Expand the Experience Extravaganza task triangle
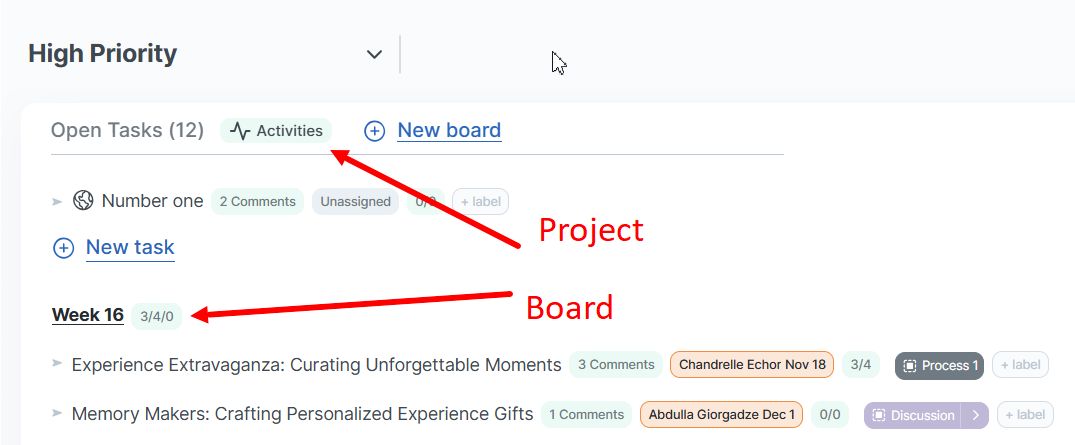The image size is (1075, 445). click(57, 364)
